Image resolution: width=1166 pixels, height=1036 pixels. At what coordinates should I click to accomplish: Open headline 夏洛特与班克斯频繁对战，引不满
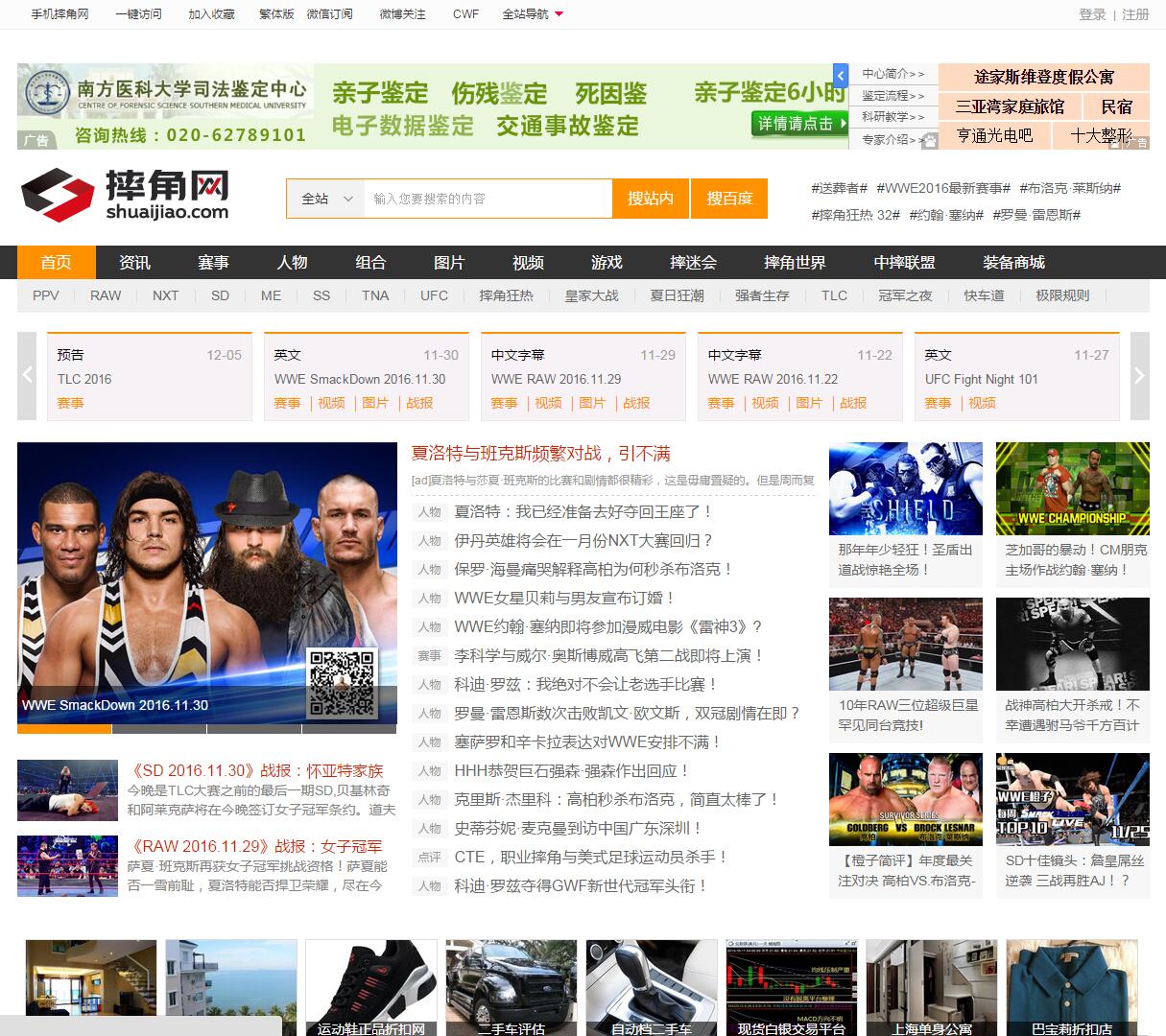[x=540, y=454]
